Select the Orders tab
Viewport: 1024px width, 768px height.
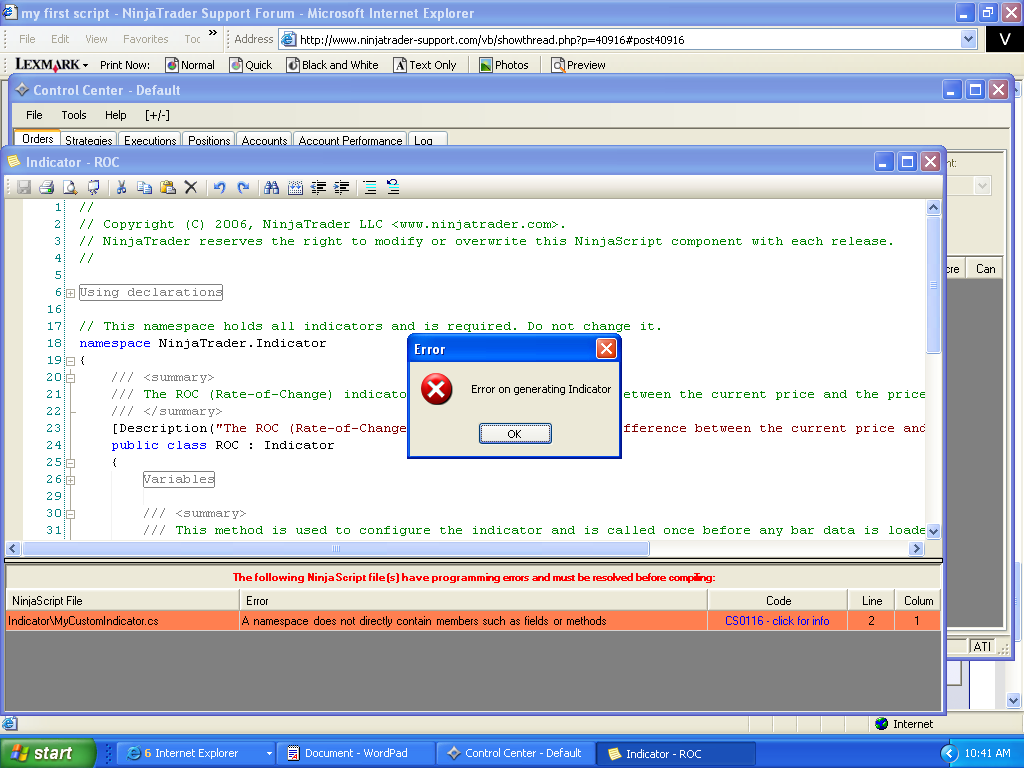point(37,138)
